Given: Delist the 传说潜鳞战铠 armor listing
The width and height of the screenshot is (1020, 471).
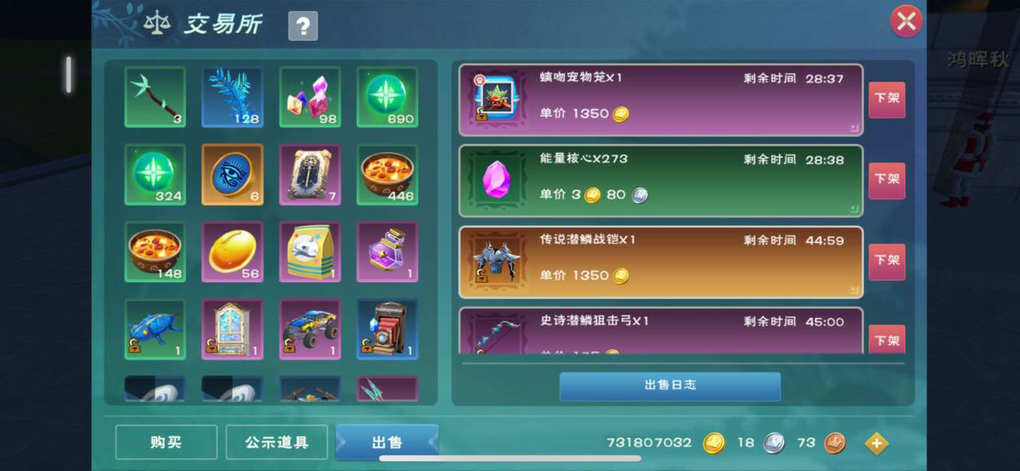Looking at the screenshot, I should coord(887,262).
